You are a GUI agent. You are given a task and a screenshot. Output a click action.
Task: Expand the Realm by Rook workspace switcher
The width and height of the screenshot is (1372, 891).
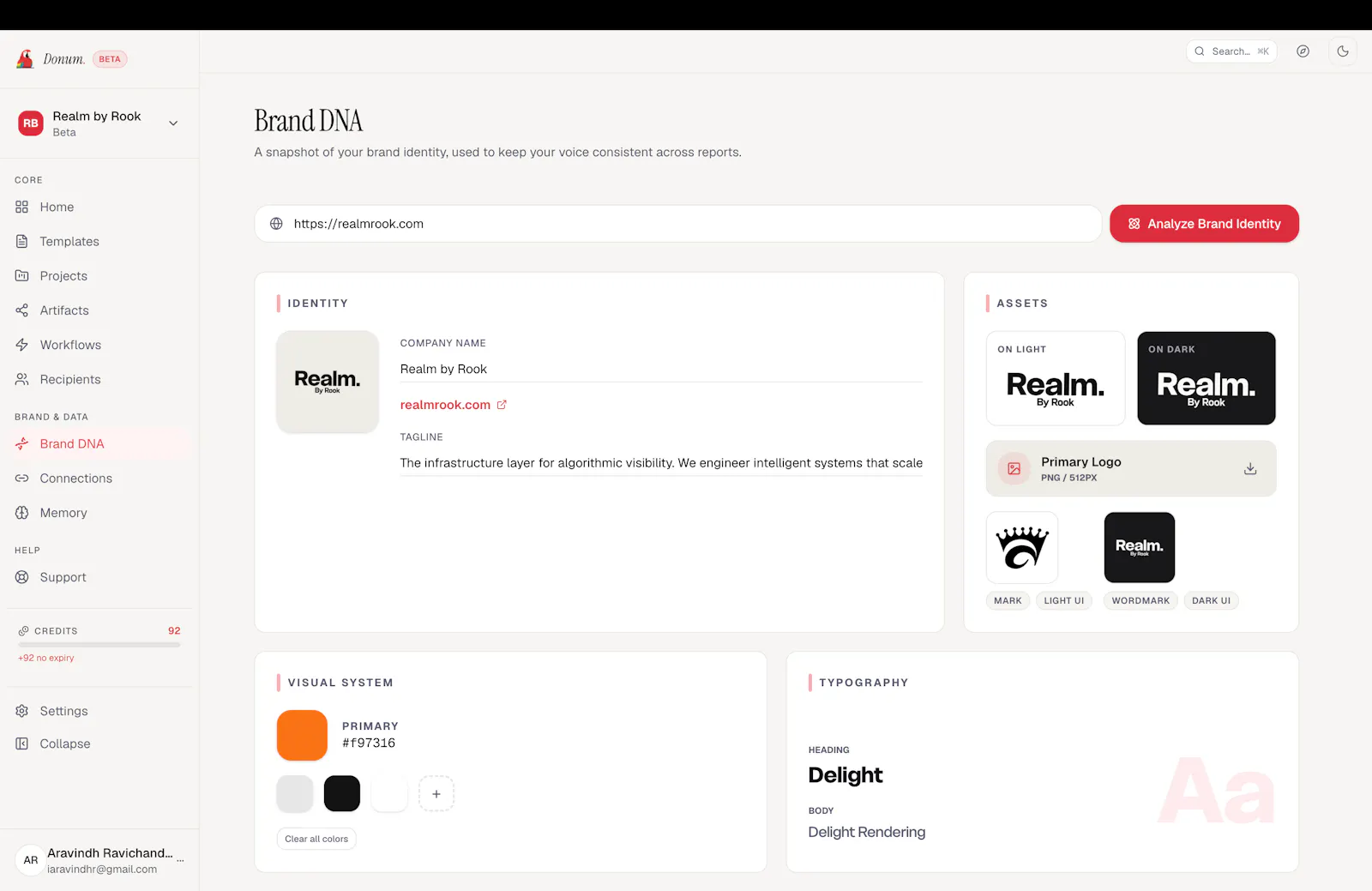pyautogui.click(x=173, y=123)
